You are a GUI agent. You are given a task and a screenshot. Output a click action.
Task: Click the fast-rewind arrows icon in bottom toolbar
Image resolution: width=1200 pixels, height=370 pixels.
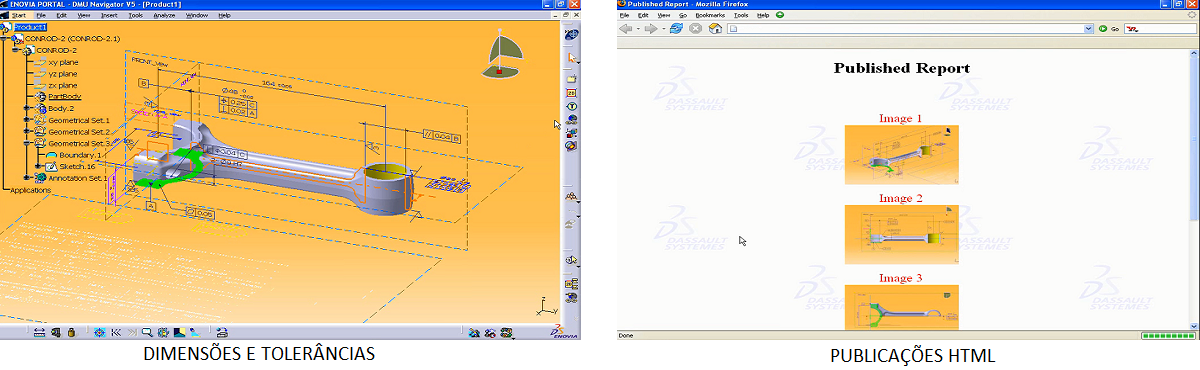116,332
